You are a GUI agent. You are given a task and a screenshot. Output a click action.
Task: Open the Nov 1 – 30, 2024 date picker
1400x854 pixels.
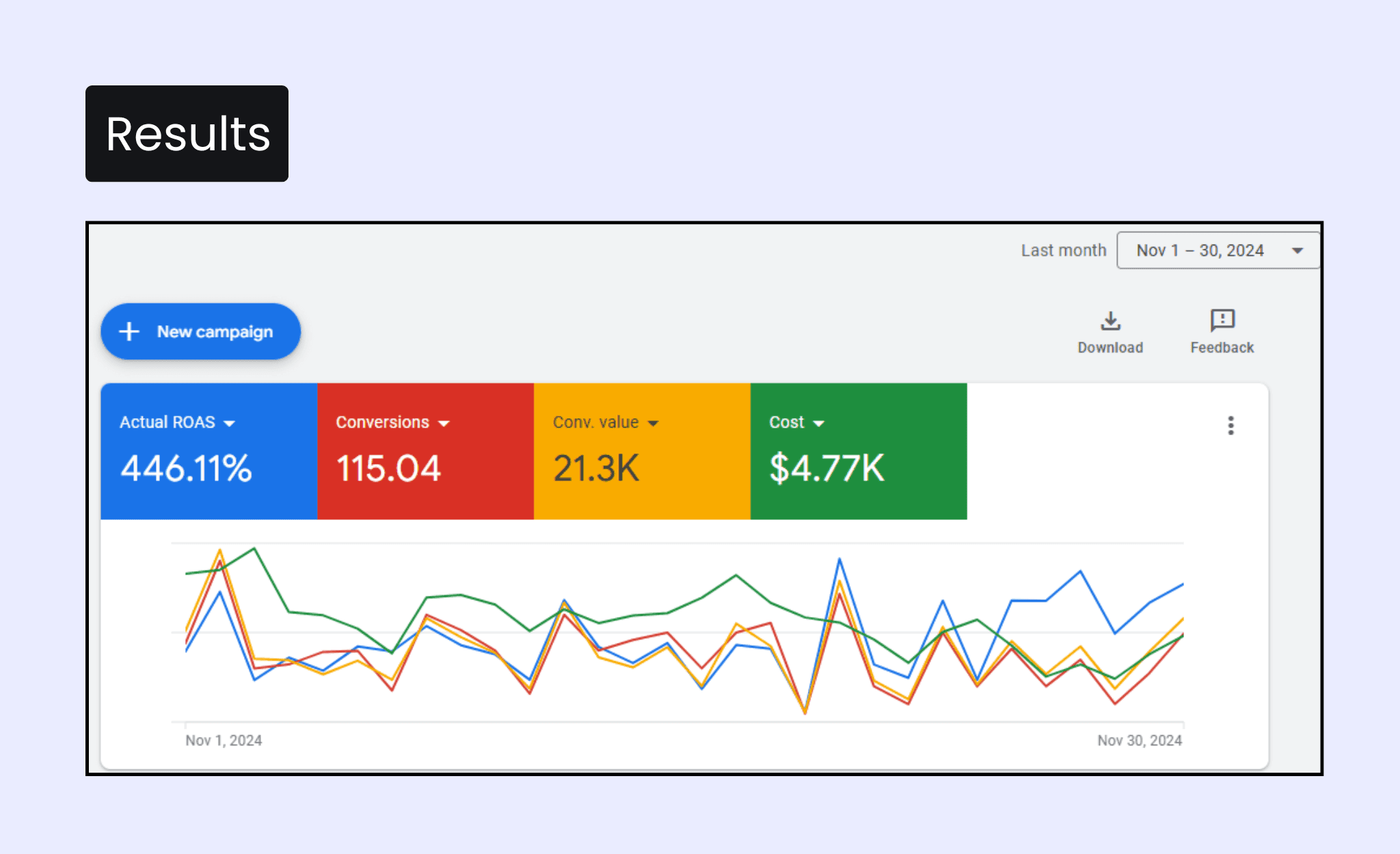pos(1200,251)
